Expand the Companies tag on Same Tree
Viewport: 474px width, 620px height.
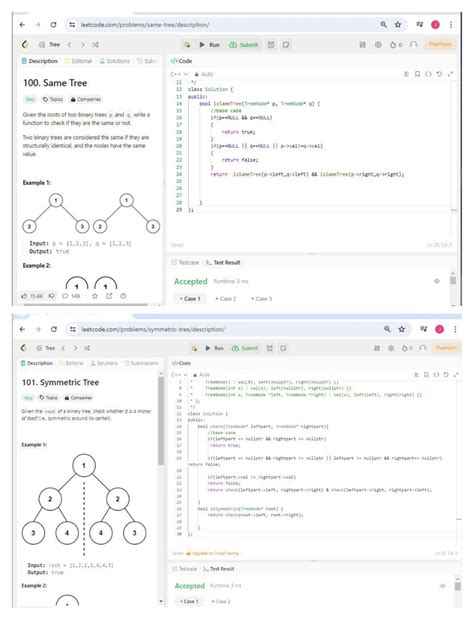[x=86, y=99]
